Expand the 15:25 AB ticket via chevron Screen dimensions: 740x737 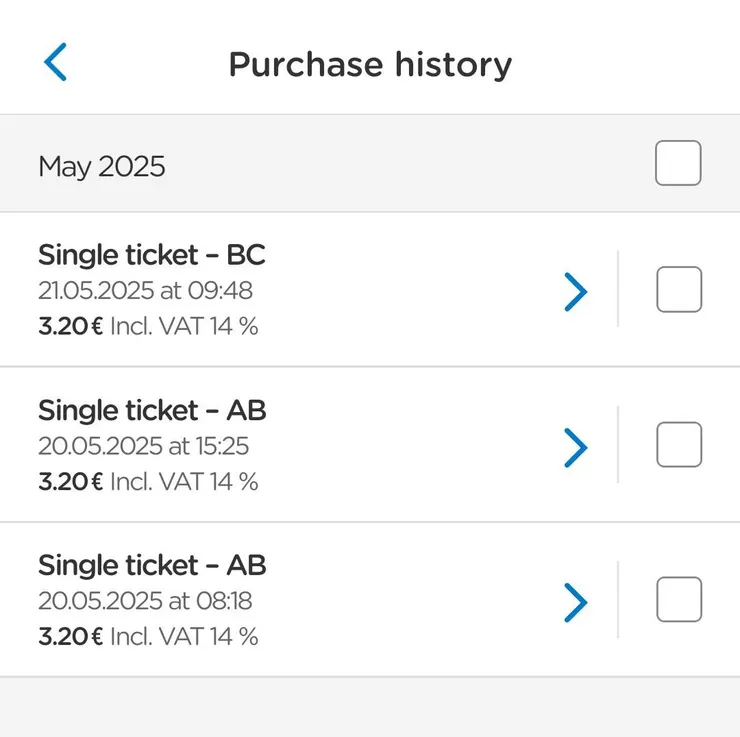(575, 447)
